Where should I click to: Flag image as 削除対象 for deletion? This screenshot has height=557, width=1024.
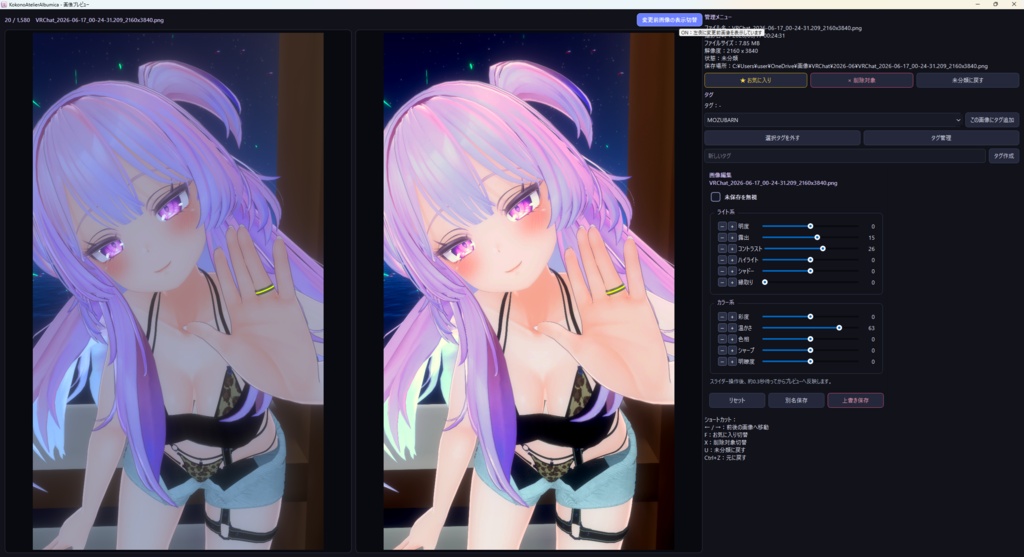tap(861, 80)
